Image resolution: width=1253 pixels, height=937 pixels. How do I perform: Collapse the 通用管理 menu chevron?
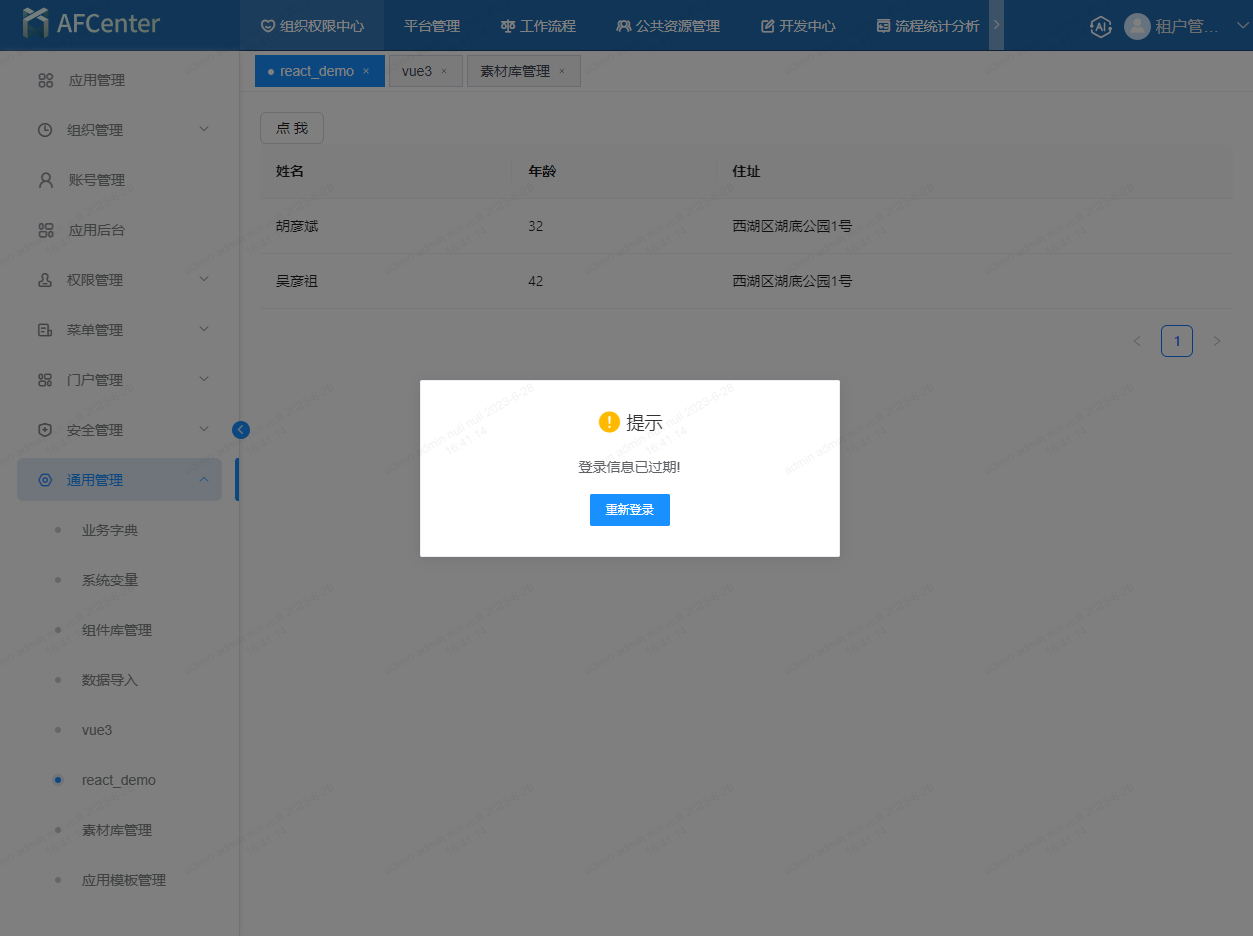coord(204,480)
